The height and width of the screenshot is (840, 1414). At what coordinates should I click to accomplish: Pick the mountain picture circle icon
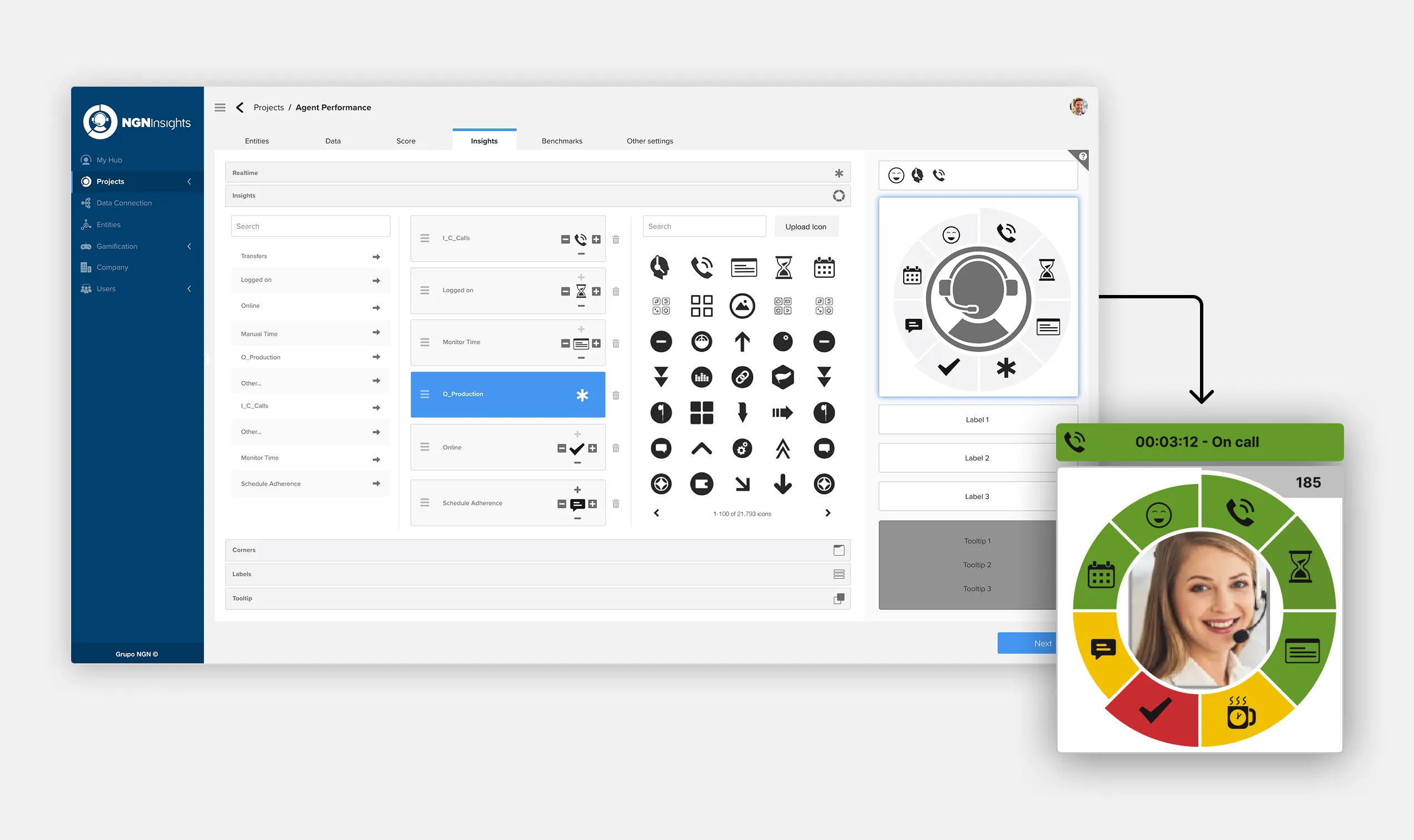[742, 306]
